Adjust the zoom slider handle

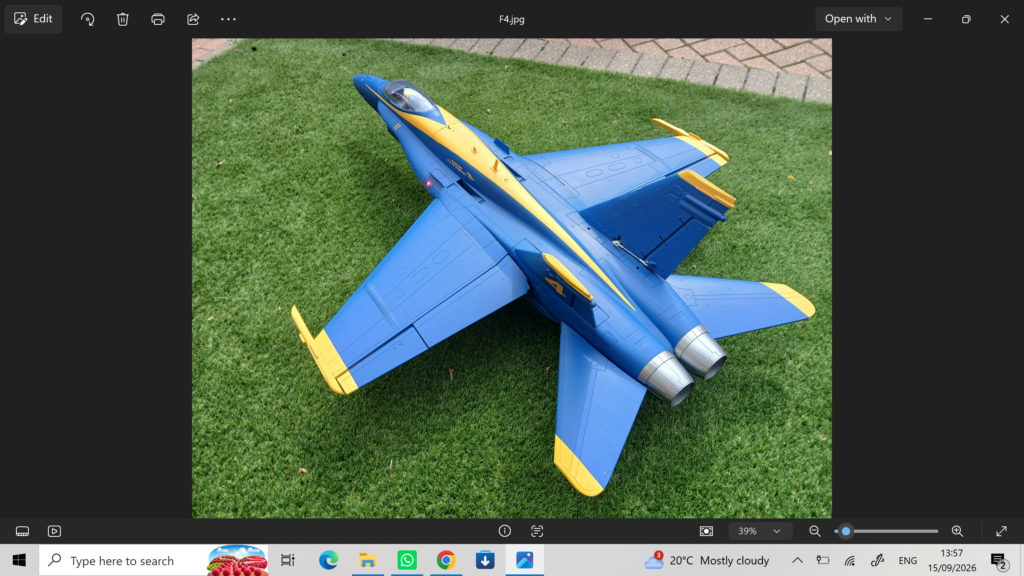pyautogui.click(x=846, y=531)
